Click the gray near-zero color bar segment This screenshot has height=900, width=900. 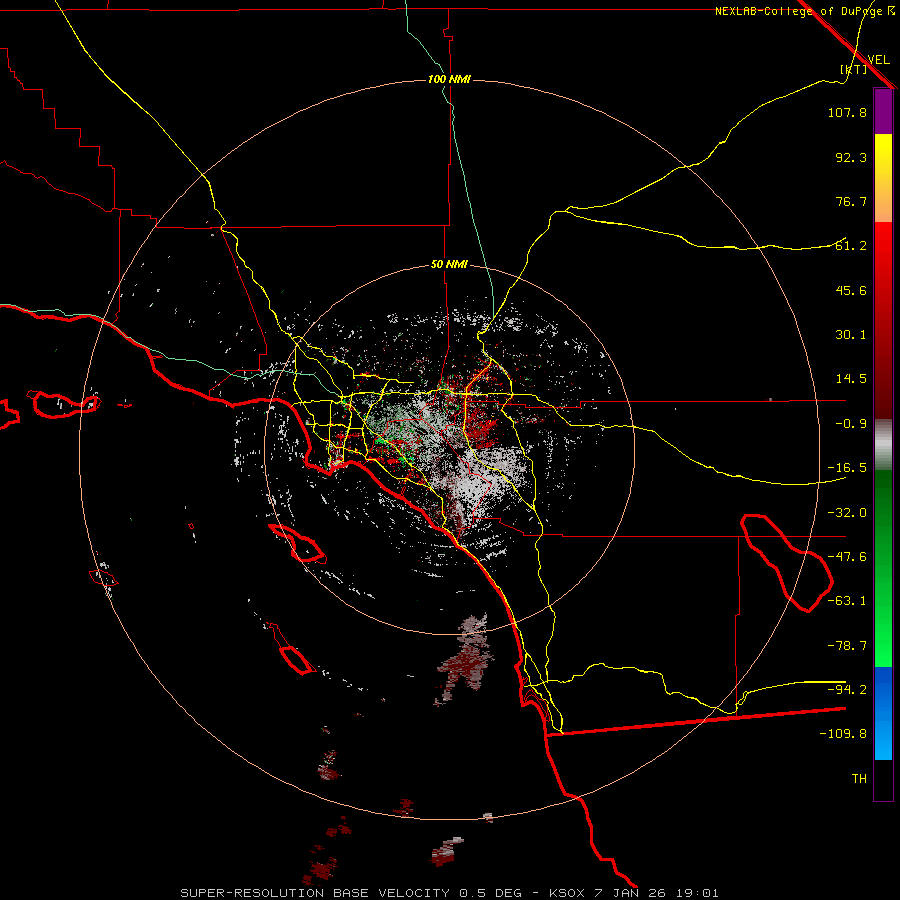click(x=883, y=444)
